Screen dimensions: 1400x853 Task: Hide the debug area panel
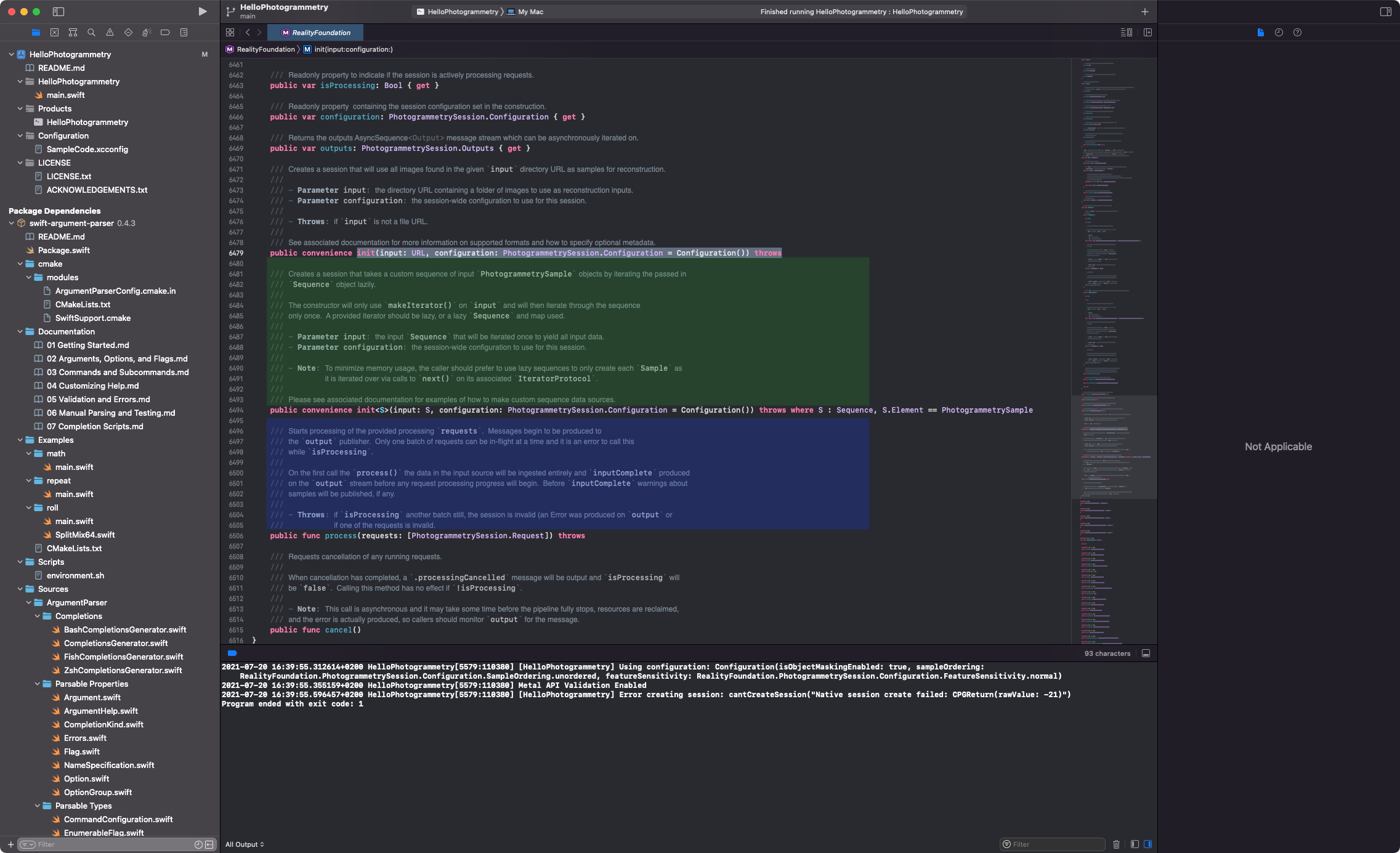coord(1146,653)
